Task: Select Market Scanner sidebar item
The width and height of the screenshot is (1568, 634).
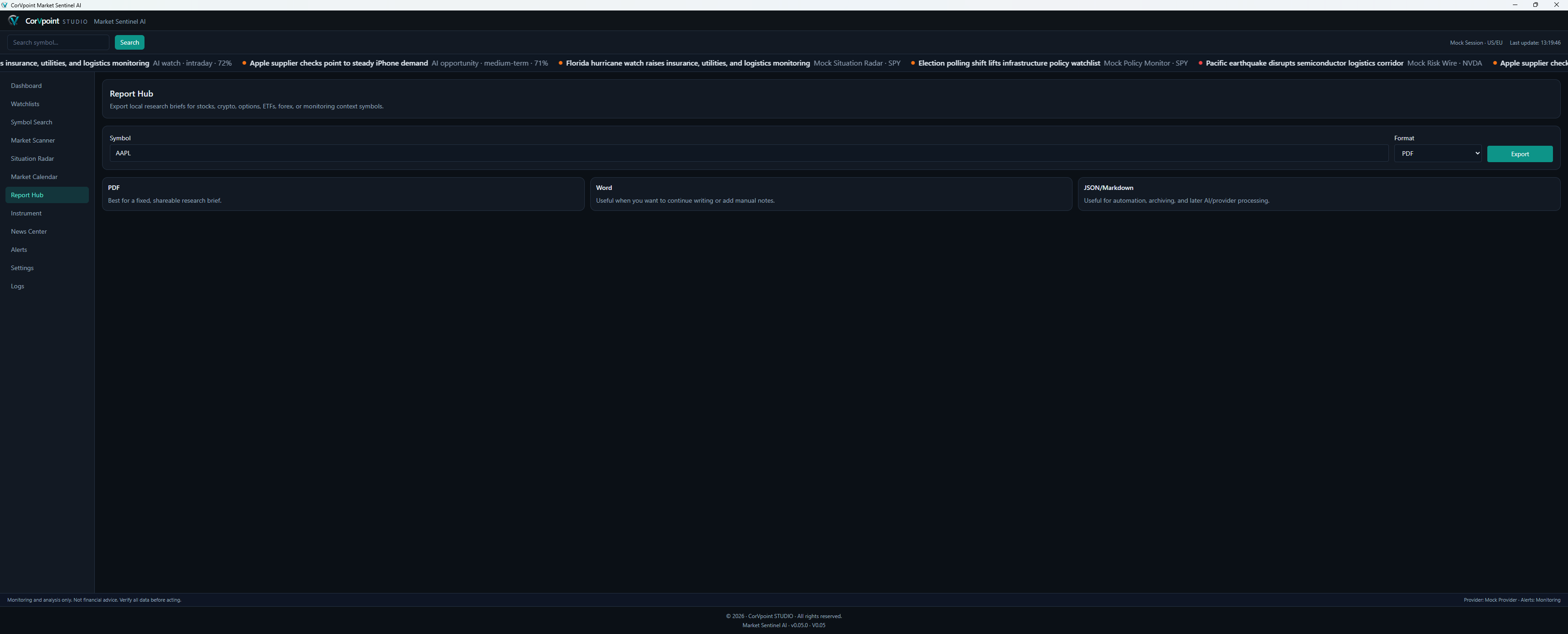Action: point(47,141)
